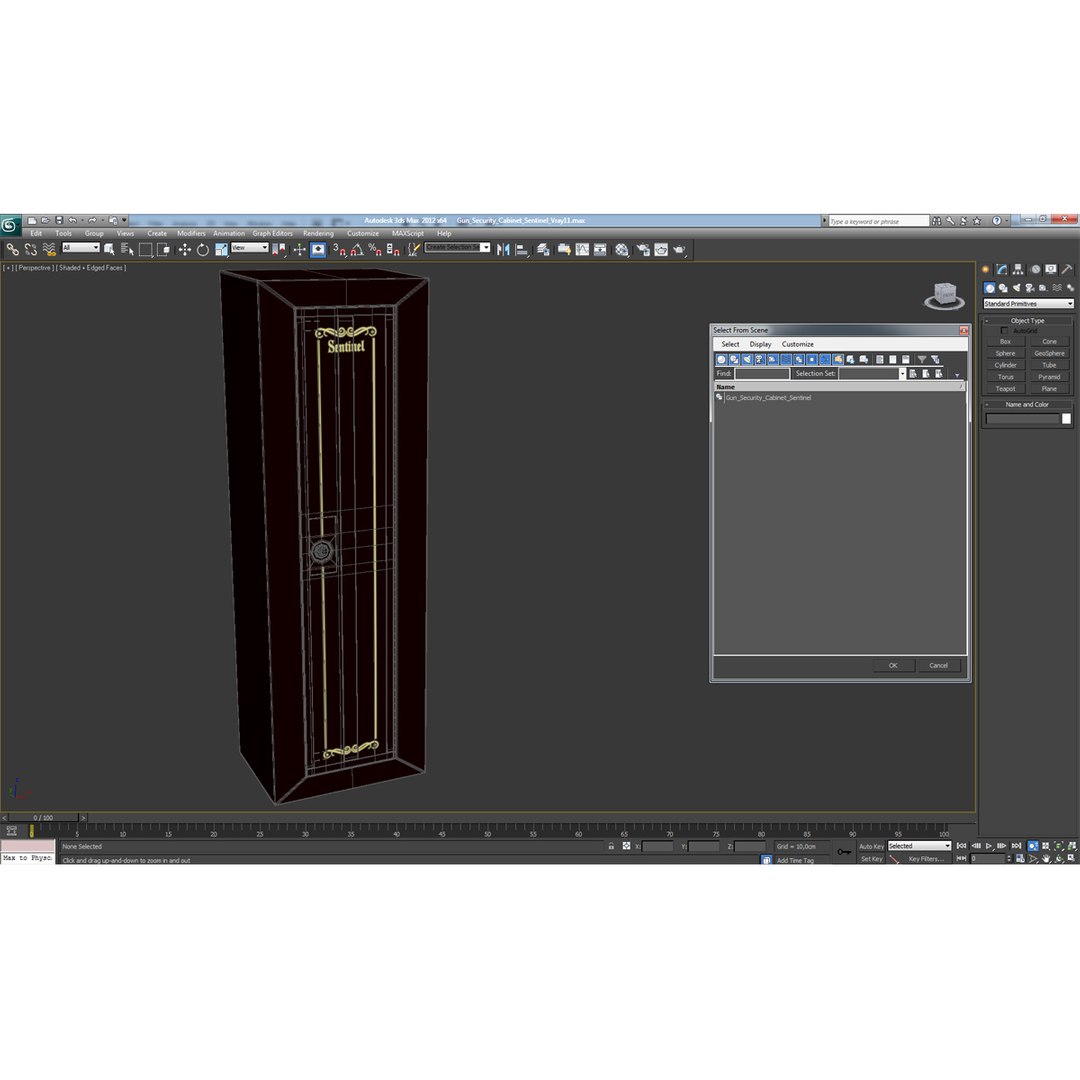Select the Select and Move tool
The width and height of the screenshot is (1080, 1080).
(185, 250)
